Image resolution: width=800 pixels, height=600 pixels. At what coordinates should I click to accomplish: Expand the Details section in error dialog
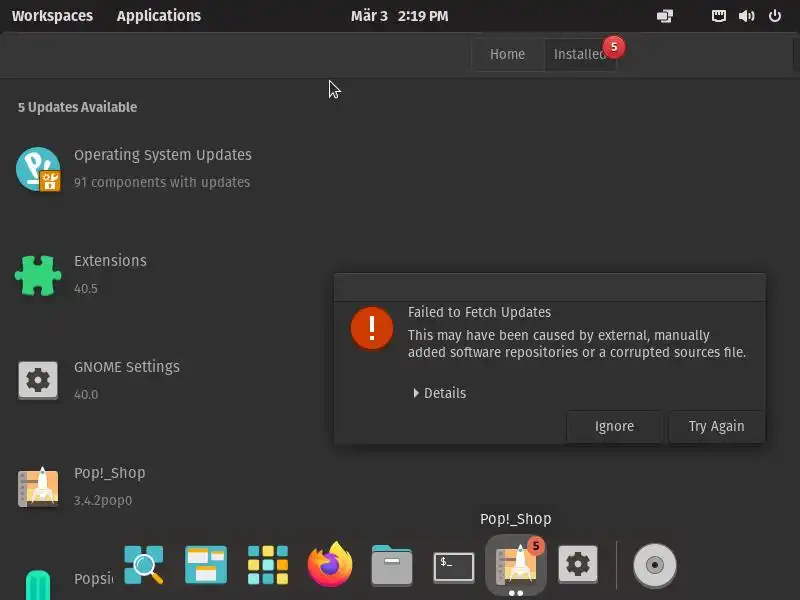pyautogui.click(x=440, y=393)
